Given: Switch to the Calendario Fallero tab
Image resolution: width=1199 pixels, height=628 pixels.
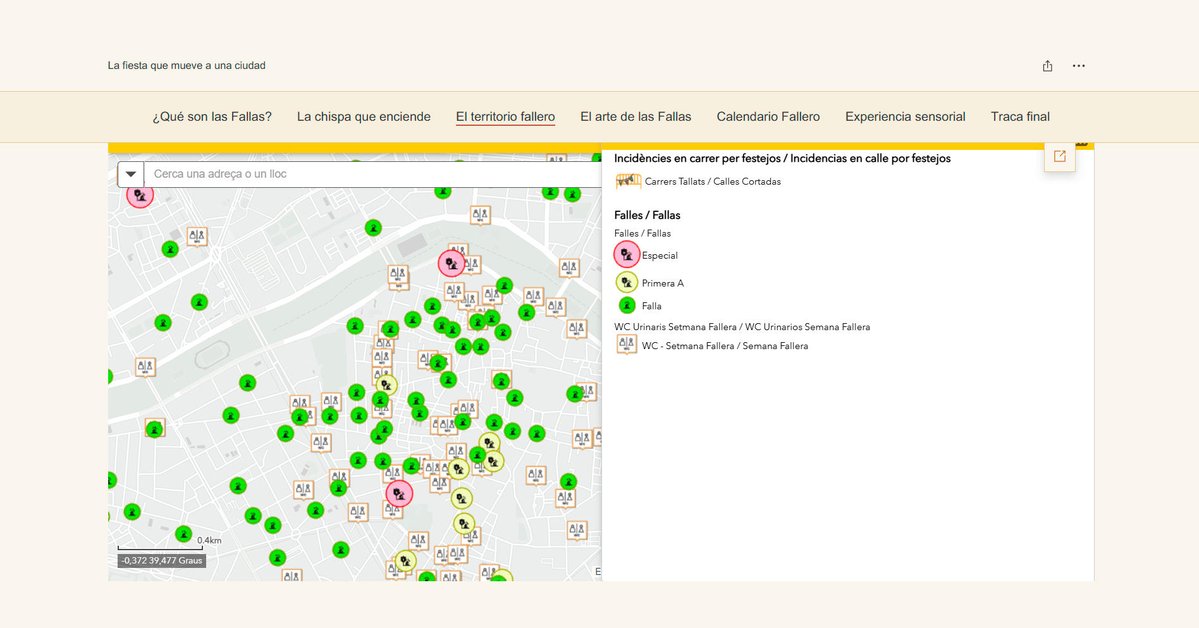Looking at the screenshot, I should click(x=767, y=116).
